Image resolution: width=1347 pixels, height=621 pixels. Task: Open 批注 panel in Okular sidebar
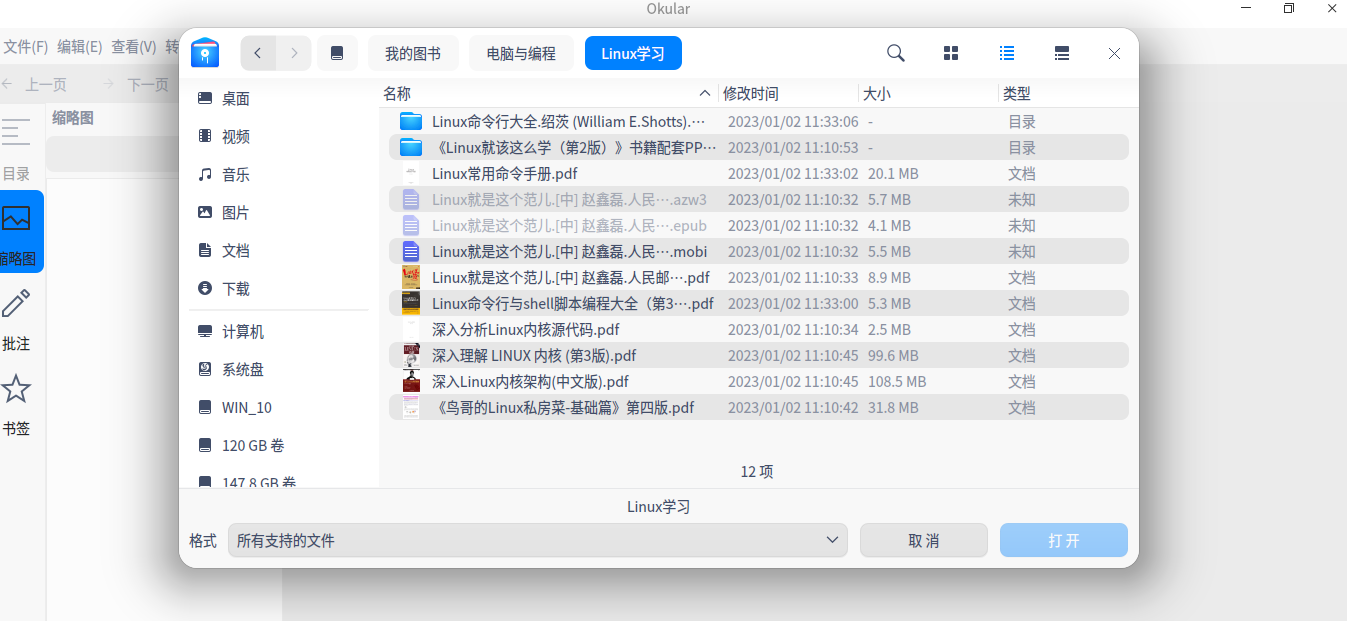click(x=16, y=320)
